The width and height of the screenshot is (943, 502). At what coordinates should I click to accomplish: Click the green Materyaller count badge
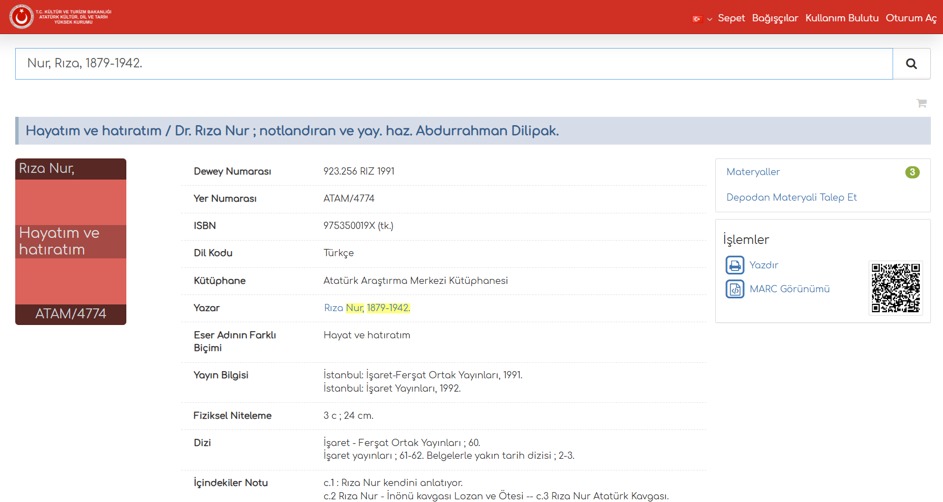912,172
